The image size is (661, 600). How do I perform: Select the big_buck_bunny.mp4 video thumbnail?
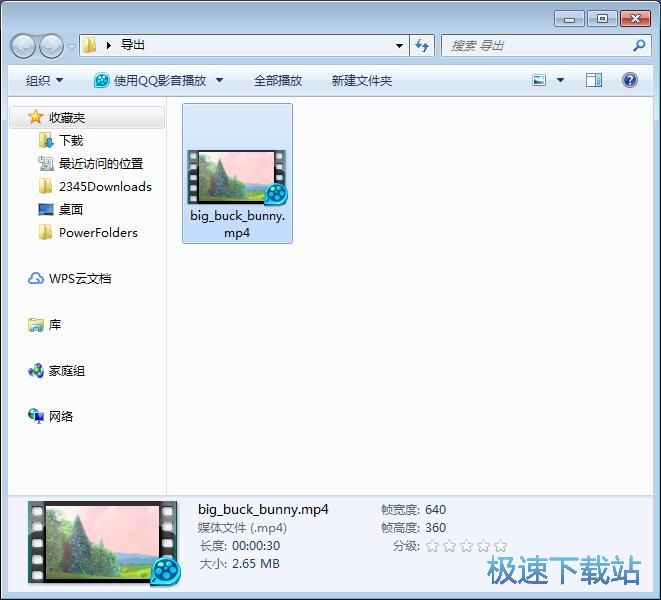click(237, 177)
